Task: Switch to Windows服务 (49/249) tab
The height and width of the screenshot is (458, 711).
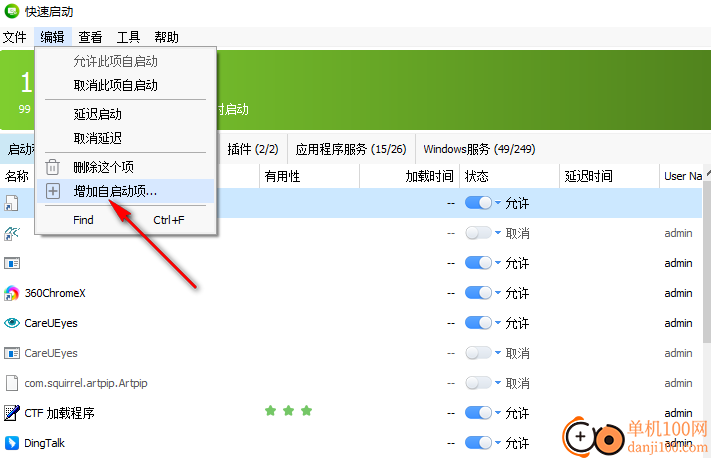Action: pos(479,149)
